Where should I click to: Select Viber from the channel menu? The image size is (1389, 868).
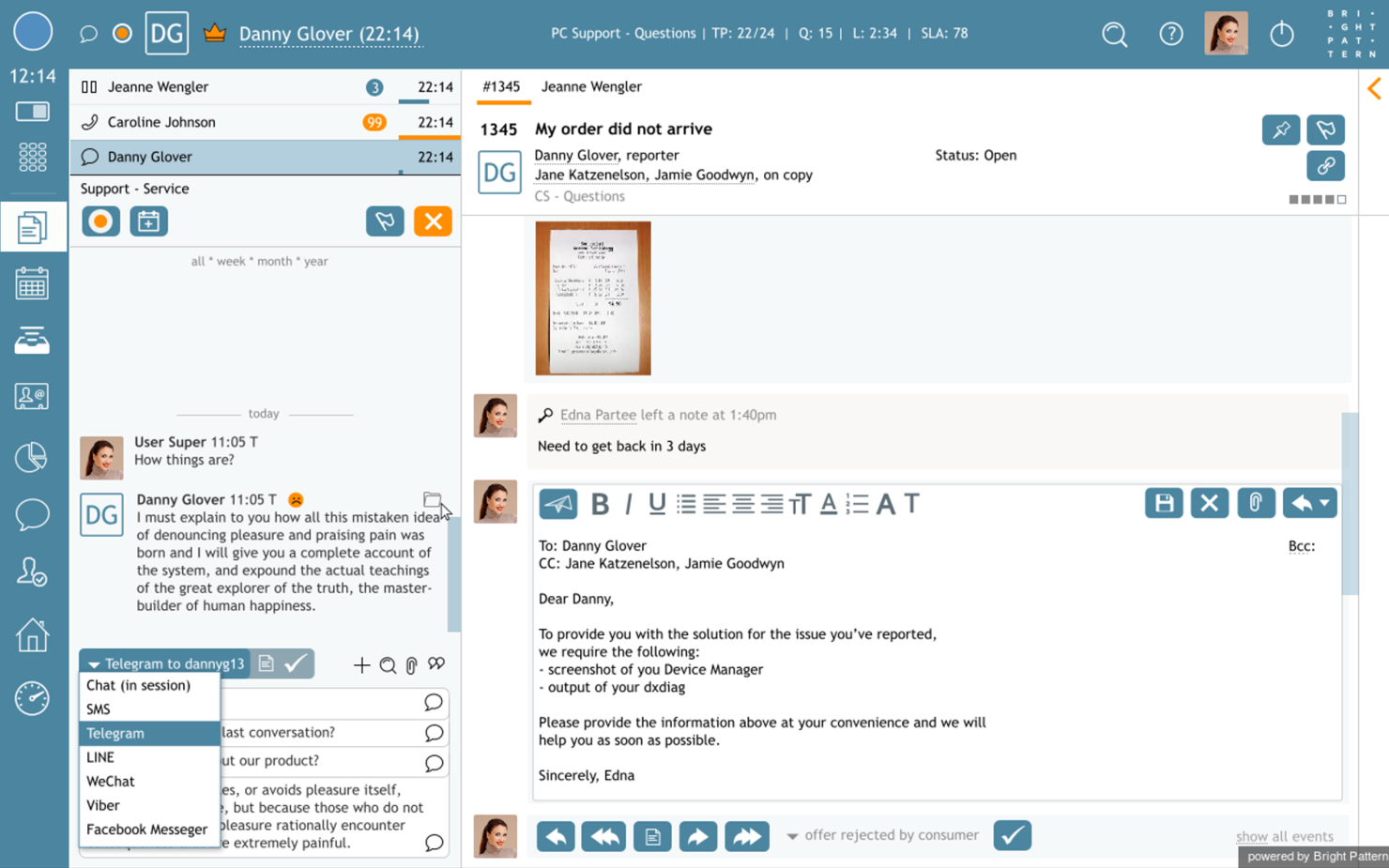[x=102, y=805]
